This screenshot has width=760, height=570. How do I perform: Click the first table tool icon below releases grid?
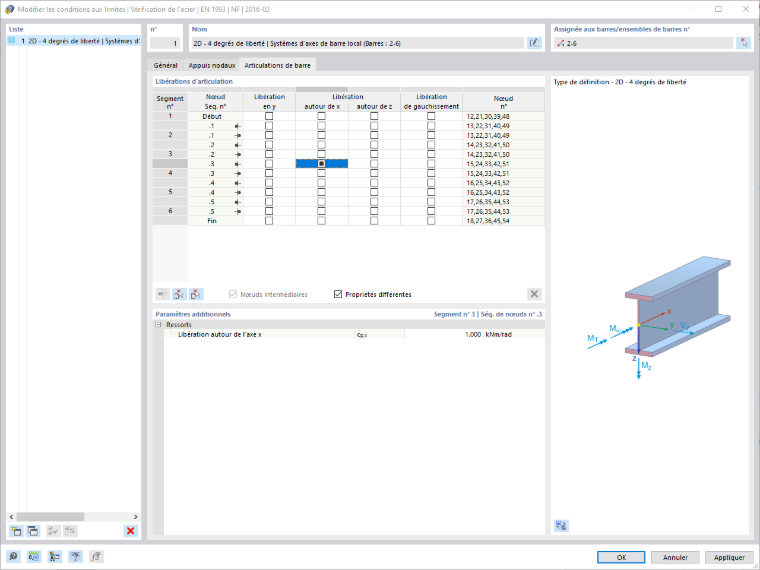[x=163, y=294]
